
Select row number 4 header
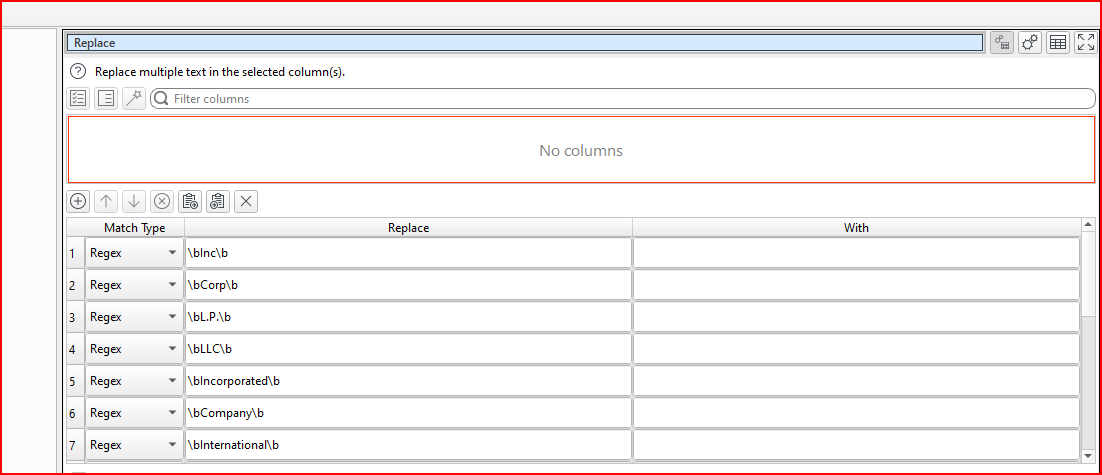(x=76, y=349)
